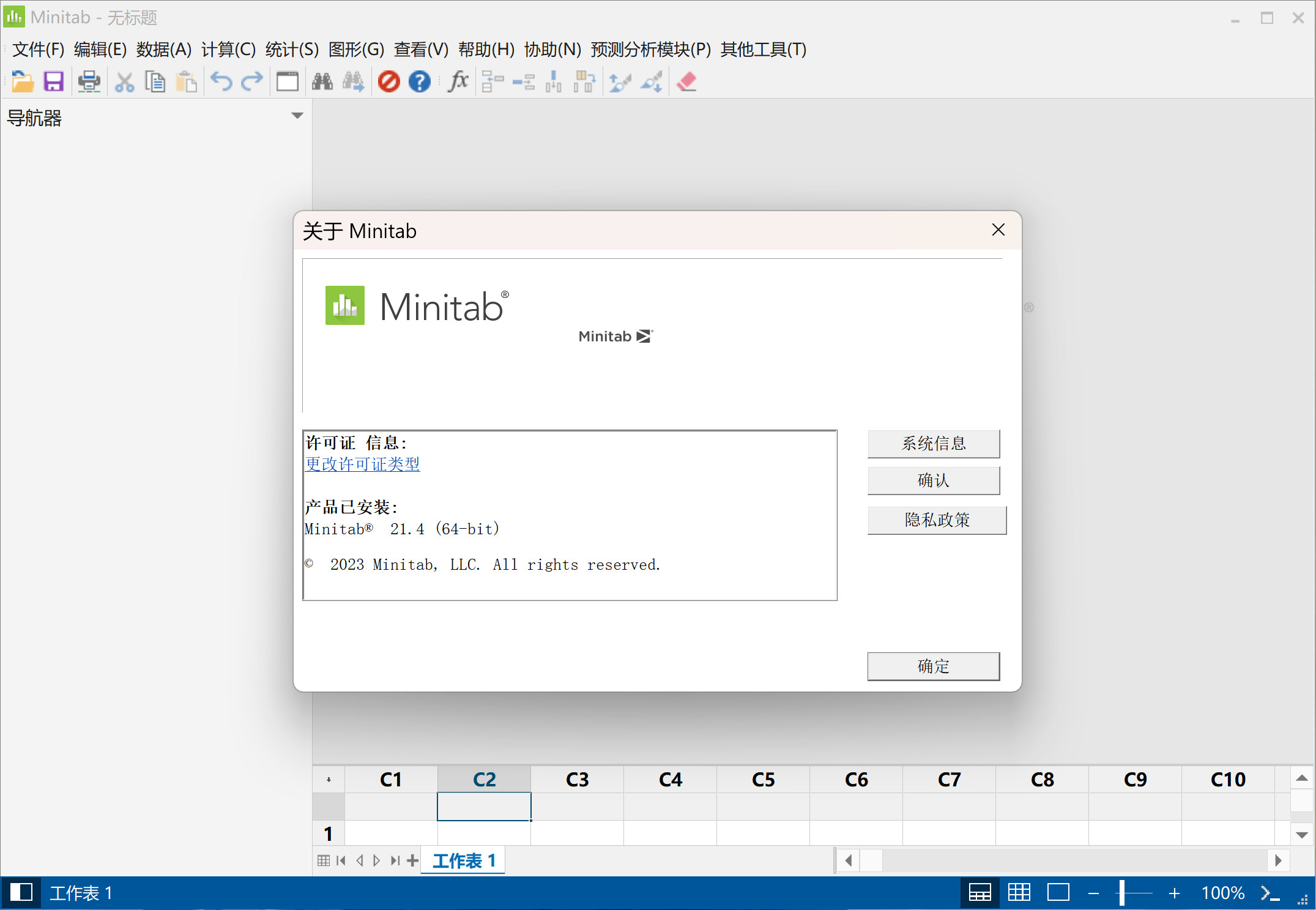Open the 查看(V) menu
1316x910 pixels.
(x=421, y=50)
